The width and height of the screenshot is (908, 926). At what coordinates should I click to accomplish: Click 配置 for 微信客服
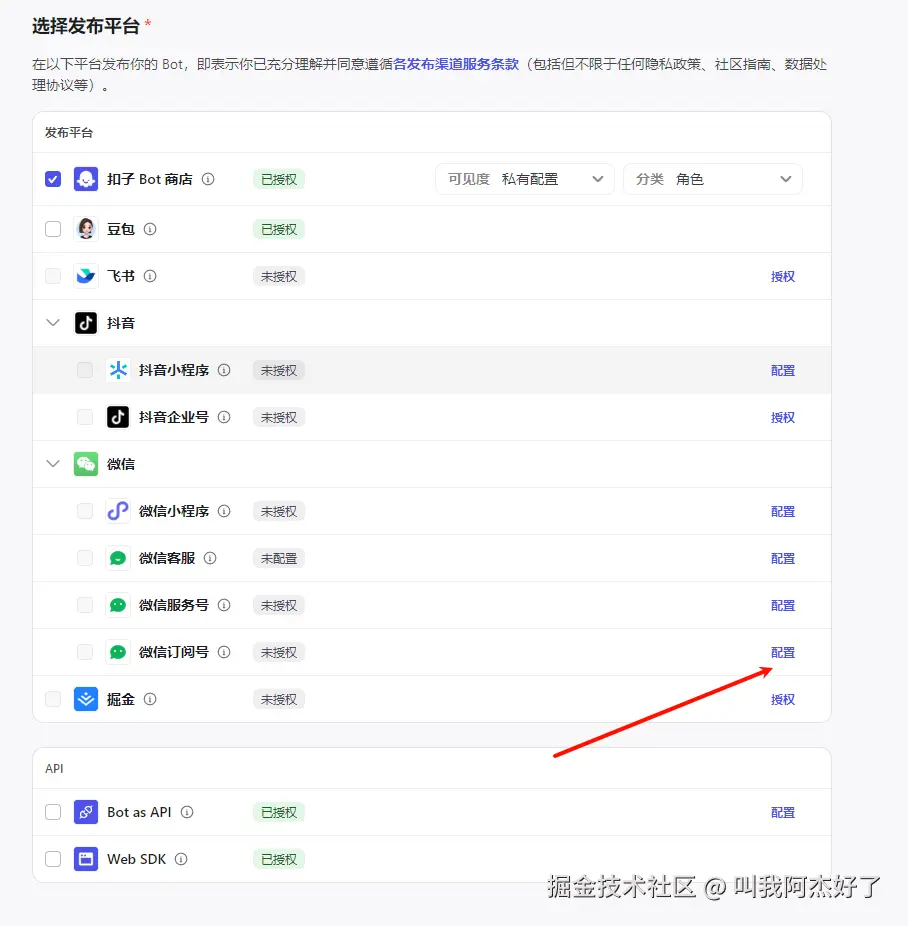pos(783,559)
